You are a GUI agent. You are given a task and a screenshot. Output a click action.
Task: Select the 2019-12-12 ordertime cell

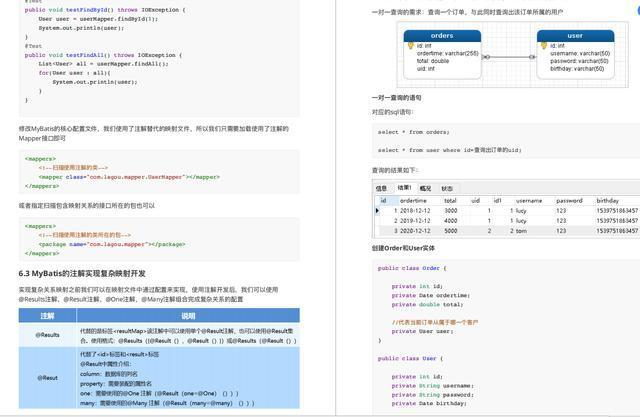pyautogui.click(x=415, y=221)
